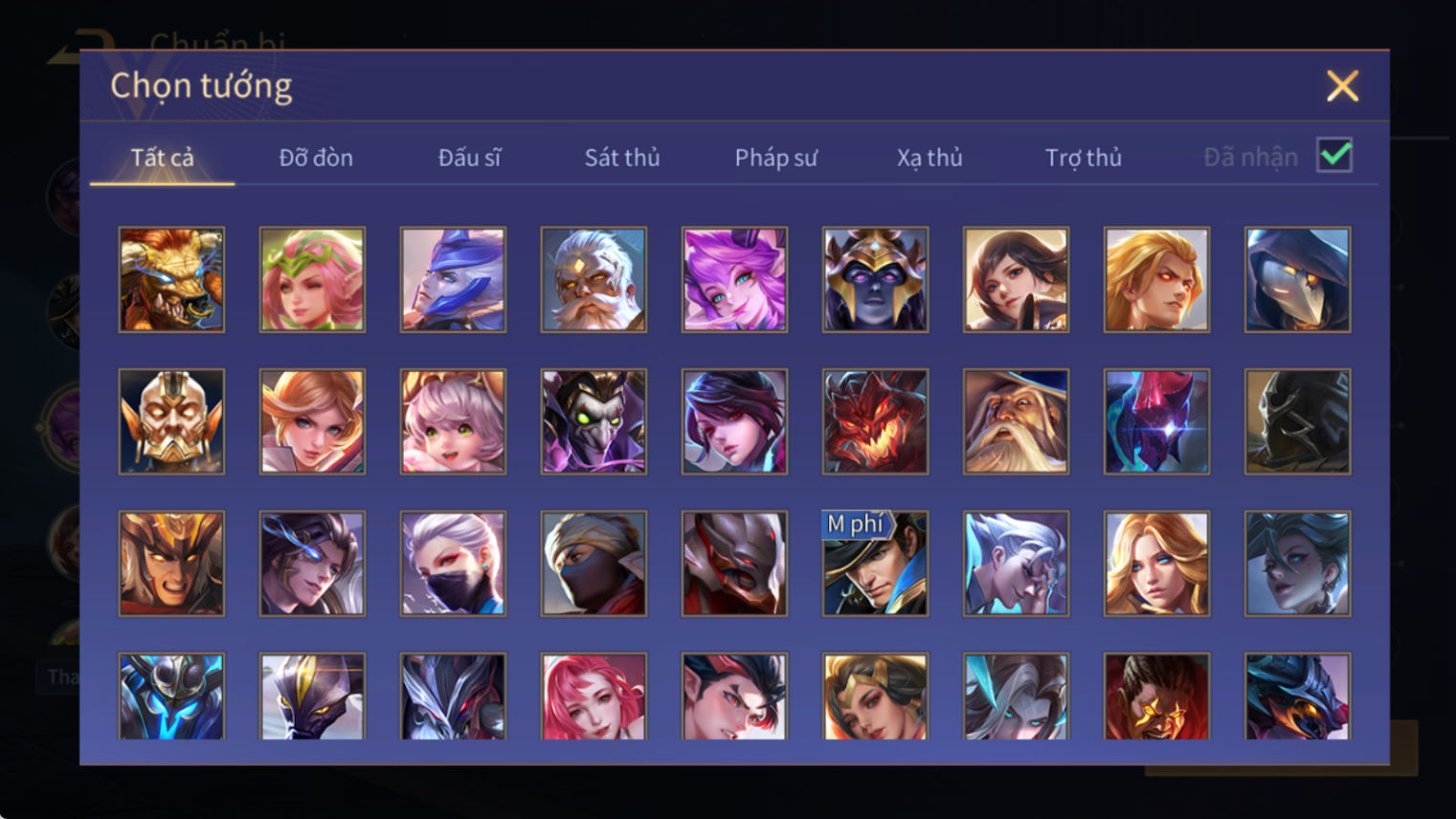This screenshot has height=819, width=1456.
Task: Close the 'Chọn tướng' dialog
Action: tap(1342, 86)
